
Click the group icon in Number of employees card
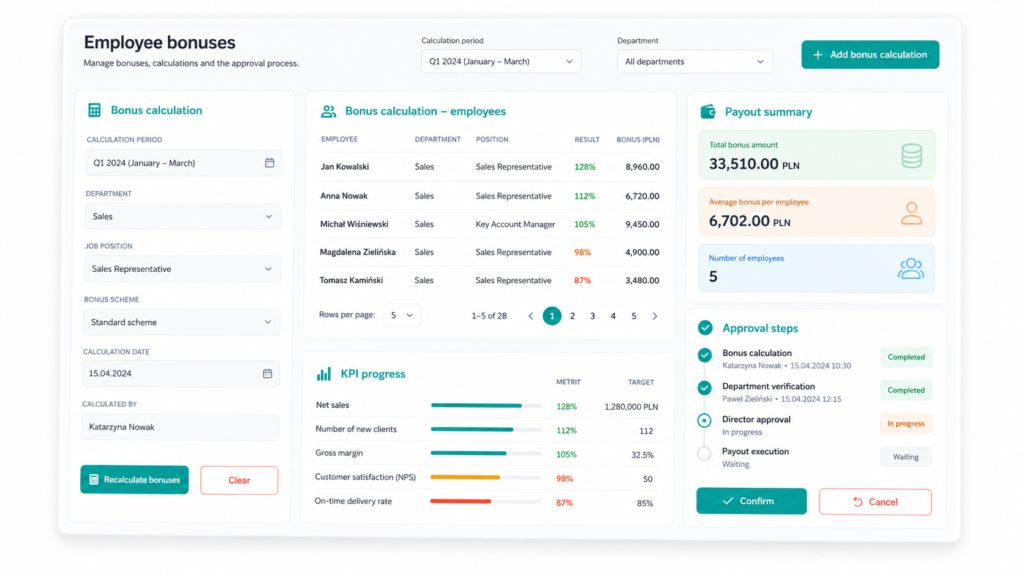click(x=910, y=268)
